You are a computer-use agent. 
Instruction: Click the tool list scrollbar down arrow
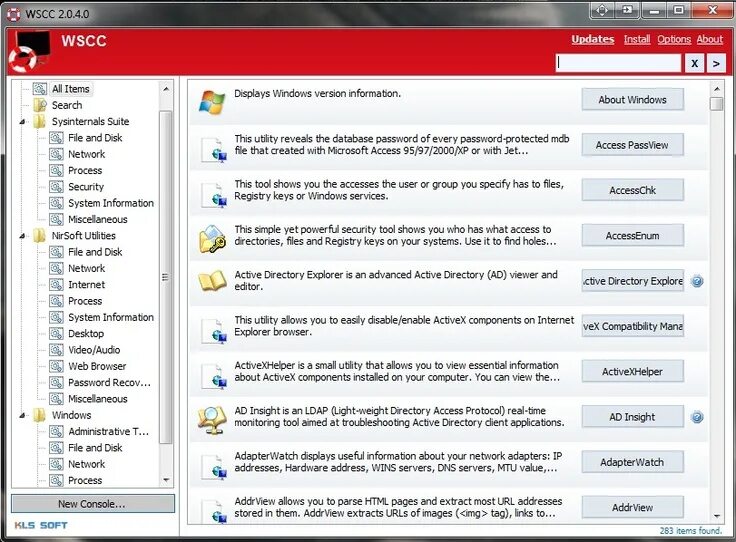(x=717, y=516)
